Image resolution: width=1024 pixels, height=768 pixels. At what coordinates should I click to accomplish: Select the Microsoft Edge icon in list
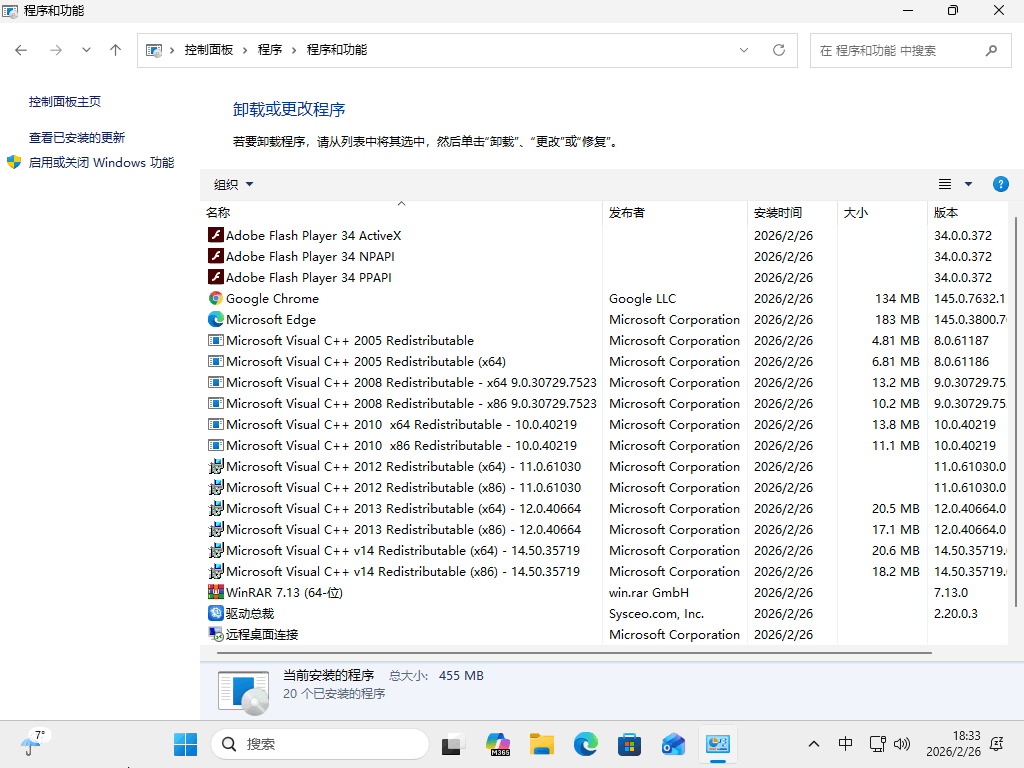point(215,319)
